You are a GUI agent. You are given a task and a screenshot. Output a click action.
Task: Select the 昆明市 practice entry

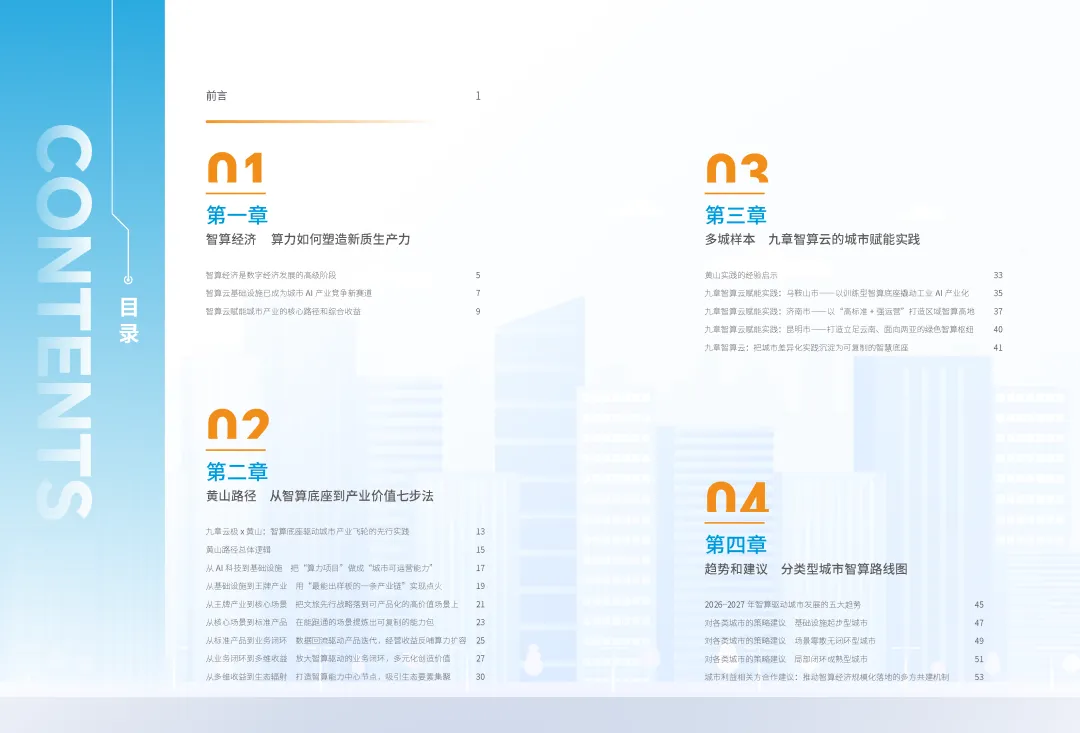[x=839, y=329]
